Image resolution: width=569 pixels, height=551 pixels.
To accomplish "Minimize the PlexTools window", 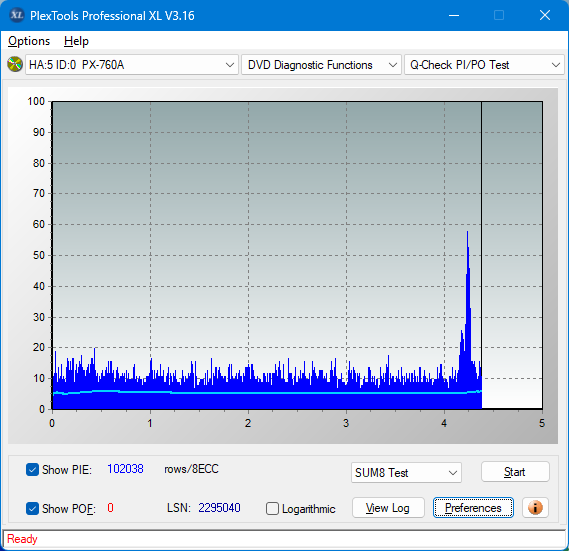I will point(454,15).
